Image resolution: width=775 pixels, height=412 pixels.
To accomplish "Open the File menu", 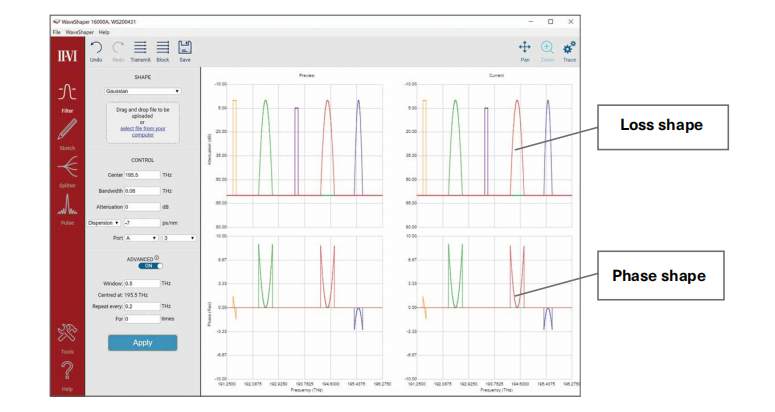I will [57, 32].
